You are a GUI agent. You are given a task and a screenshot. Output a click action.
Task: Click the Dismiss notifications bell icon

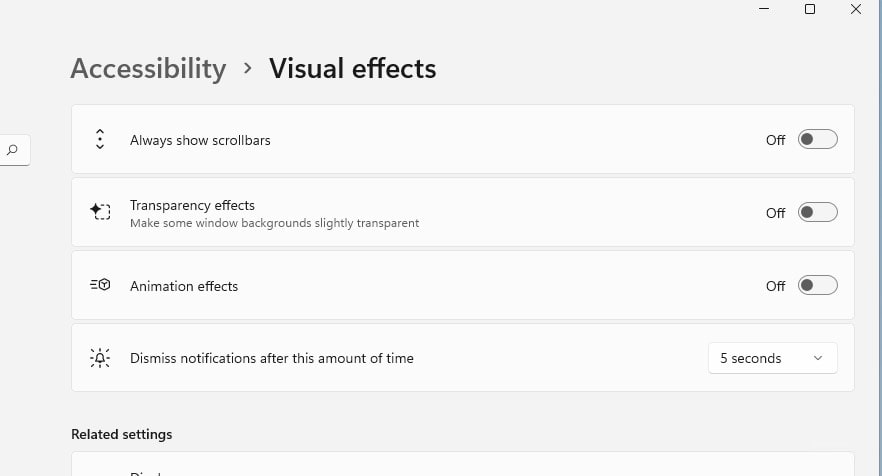click(100, 358)
